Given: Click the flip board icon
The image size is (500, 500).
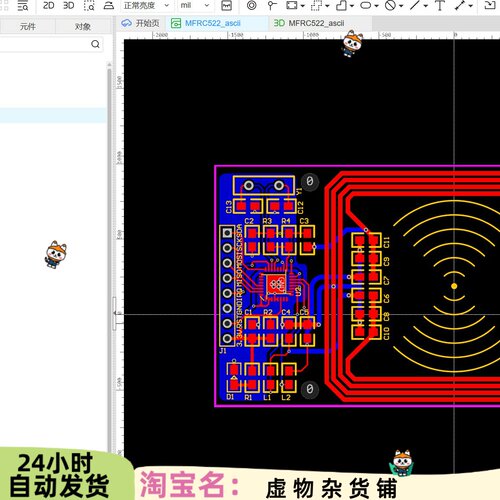Looking at the screenshot, I should [109, 5].
